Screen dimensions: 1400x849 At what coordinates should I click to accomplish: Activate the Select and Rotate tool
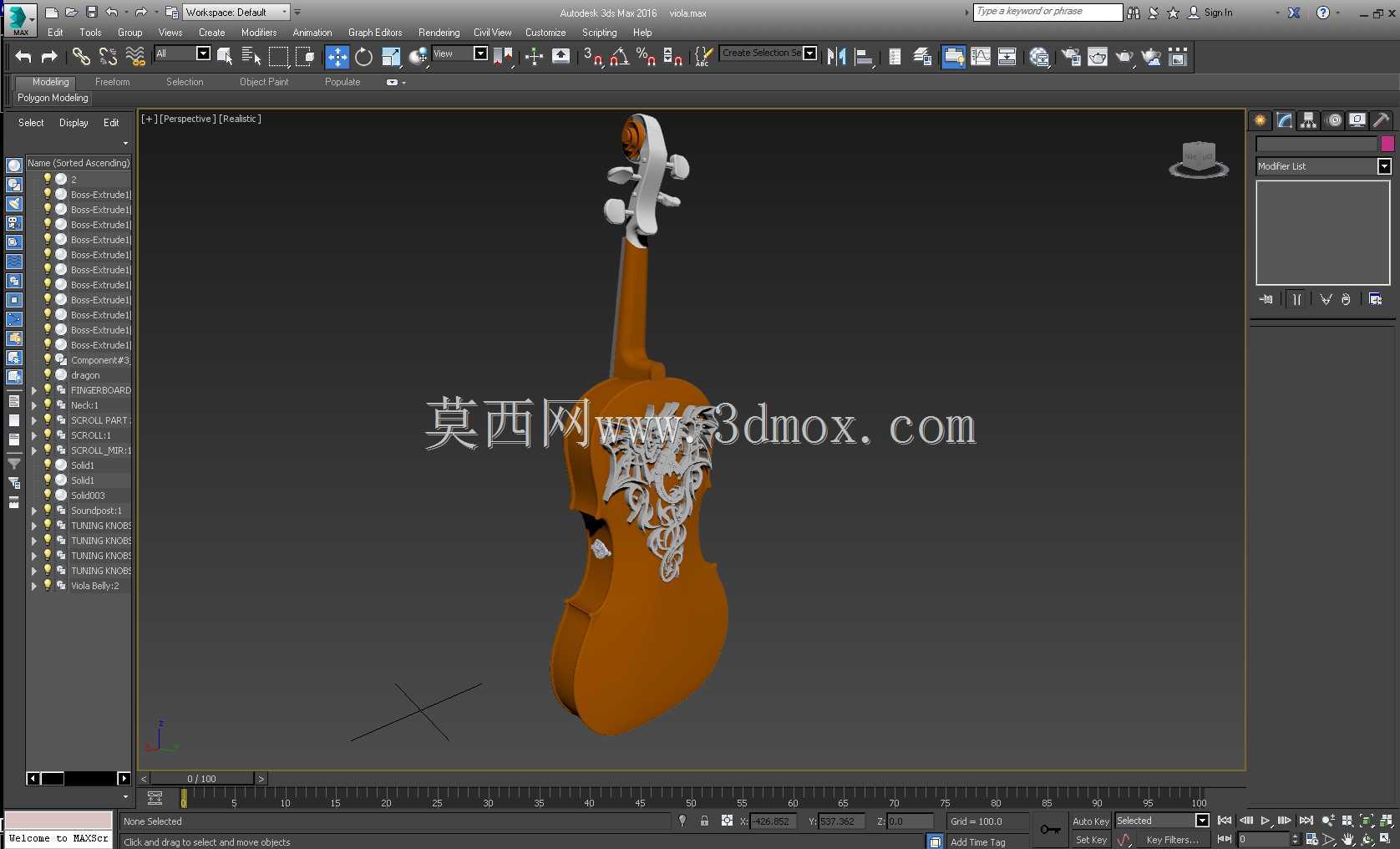click(x=363, y=56)
